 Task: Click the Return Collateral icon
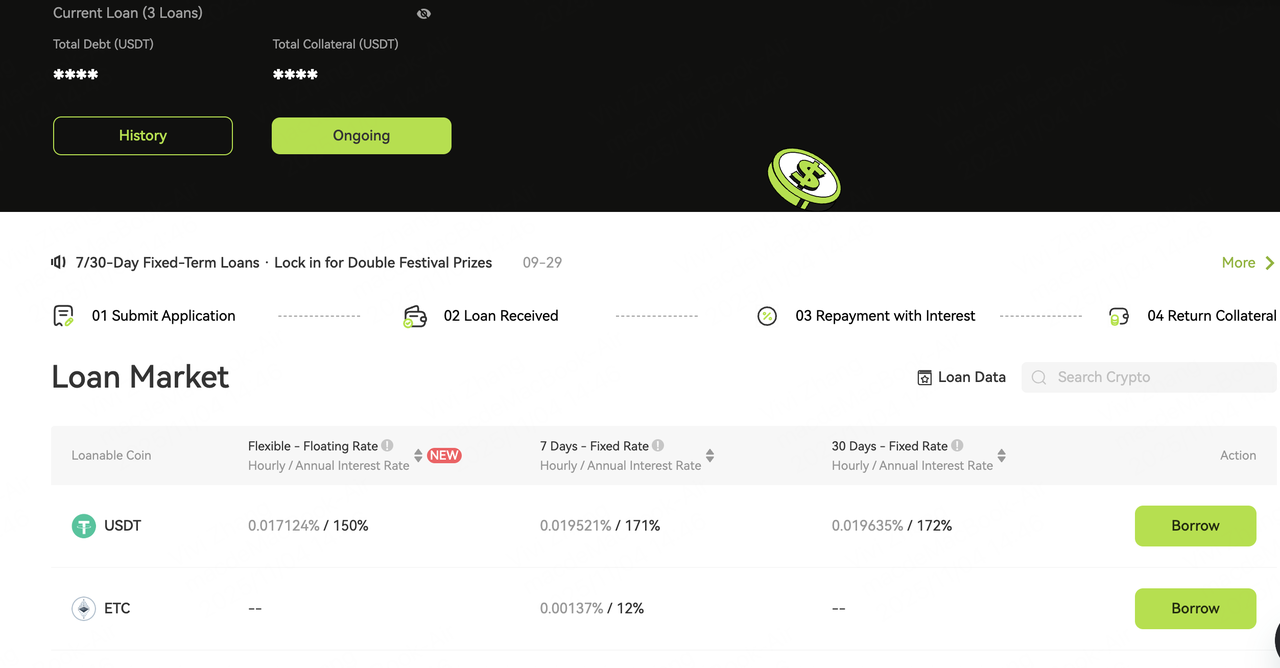[1119, 316]
